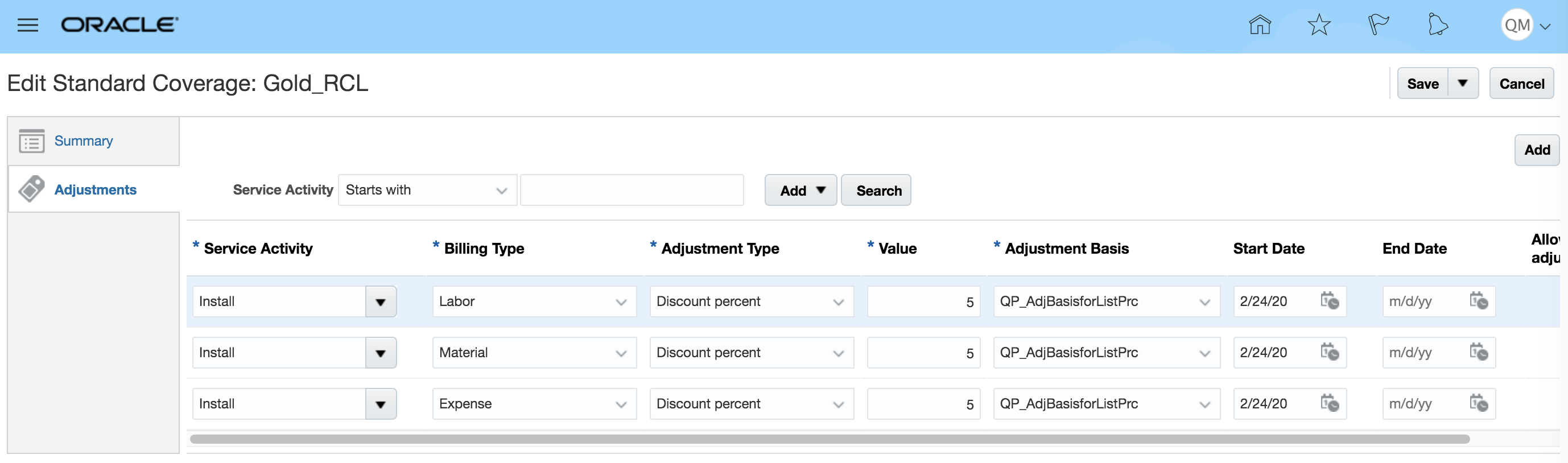
Task: Open the QM user account menu
Action: pos(1526,26)
